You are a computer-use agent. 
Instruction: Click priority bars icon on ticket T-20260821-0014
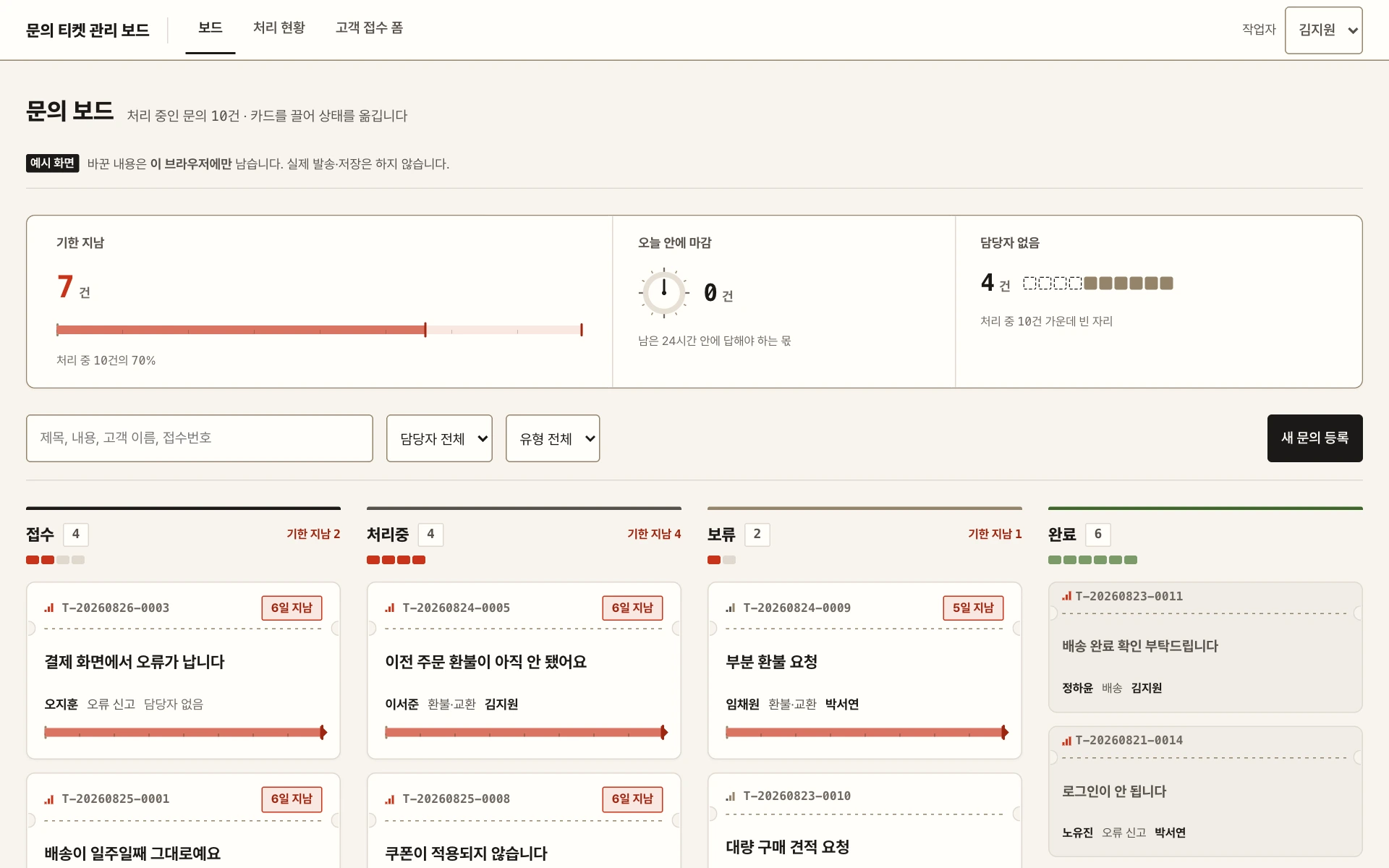[x=1066, y=741]
